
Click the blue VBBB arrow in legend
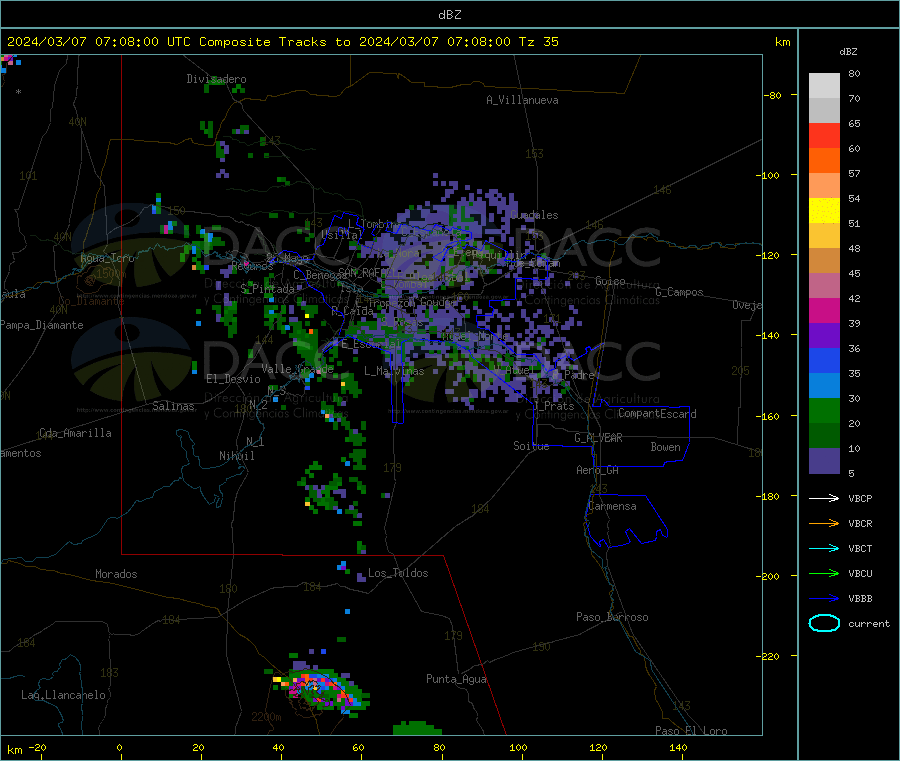824,599
